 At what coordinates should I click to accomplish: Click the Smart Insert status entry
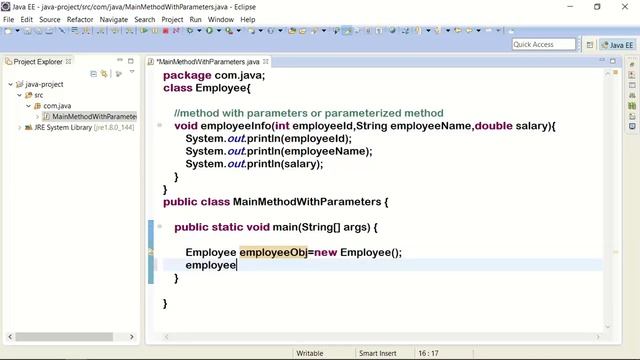click(378, 353)
